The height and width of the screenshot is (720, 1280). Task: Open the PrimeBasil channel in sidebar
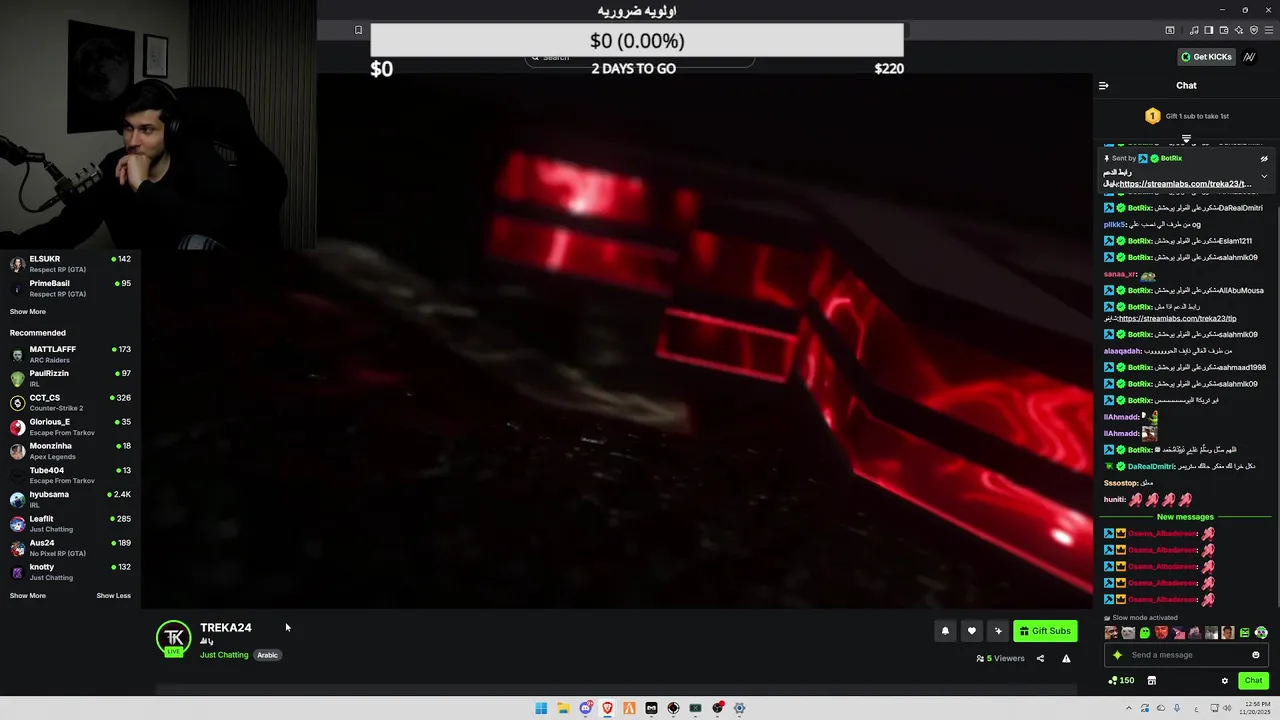[70, 288]
